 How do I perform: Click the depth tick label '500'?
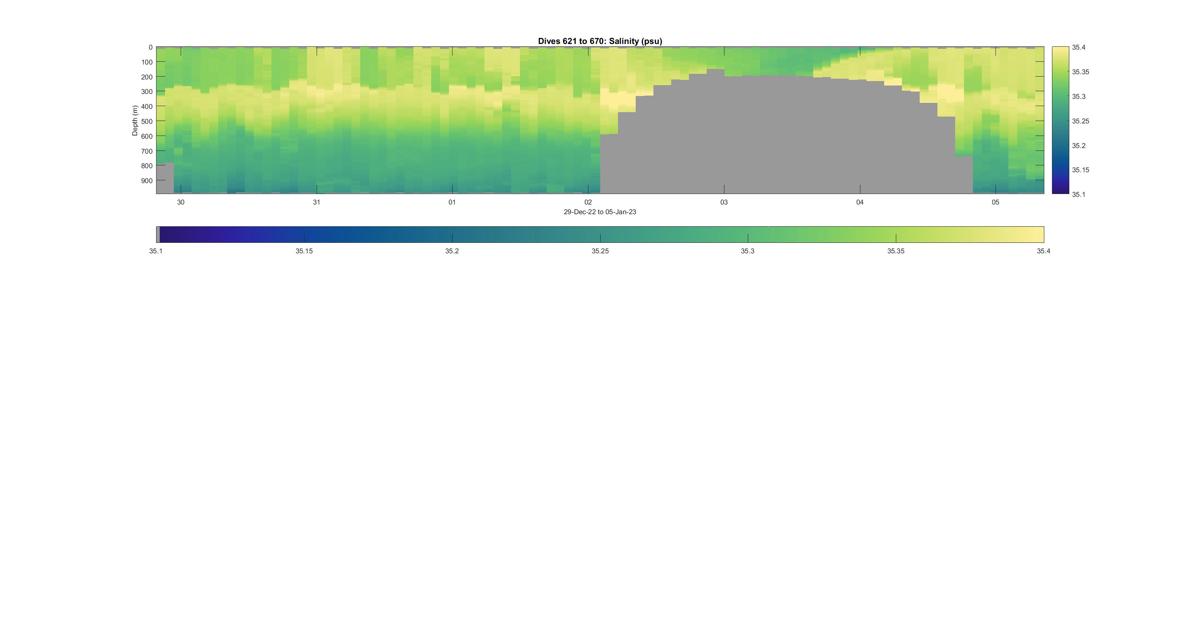point(146,122)
